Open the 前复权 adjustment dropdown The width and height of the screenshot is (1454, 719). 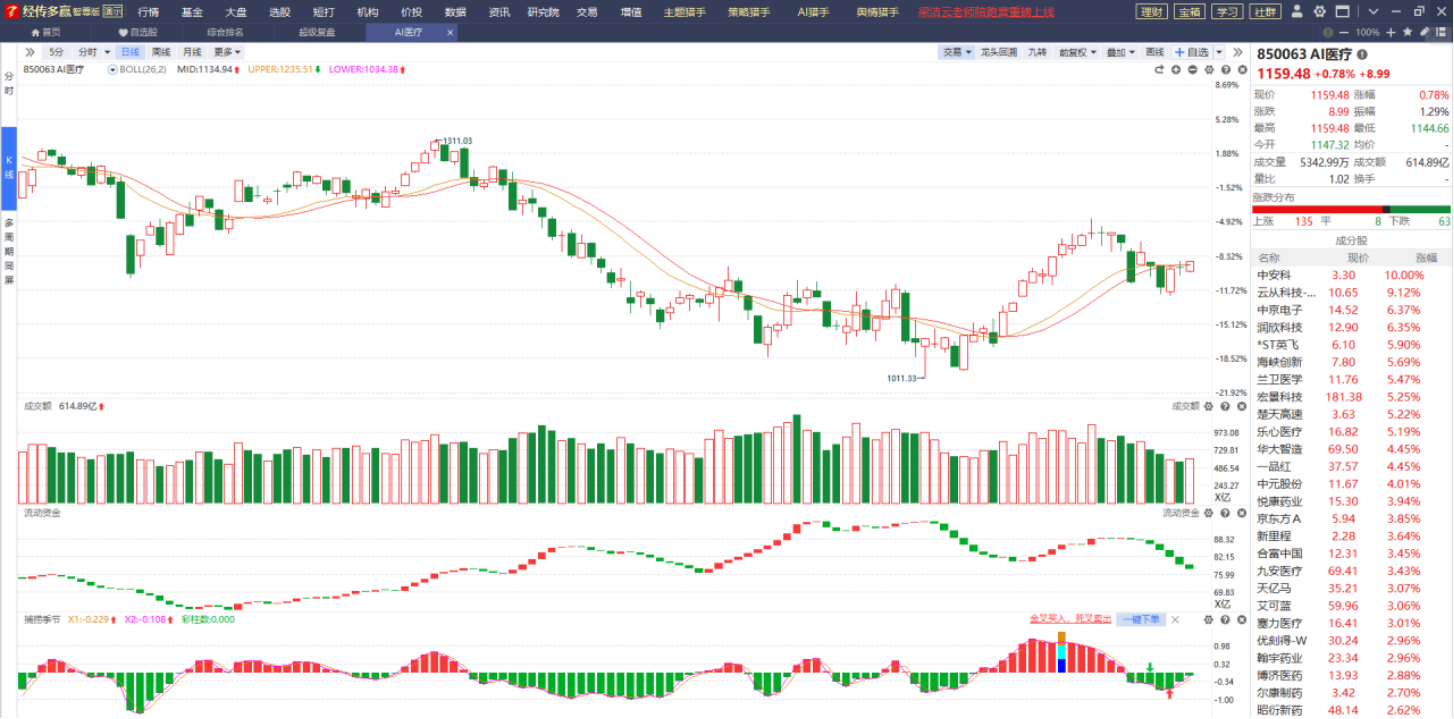click(1078, 52)
